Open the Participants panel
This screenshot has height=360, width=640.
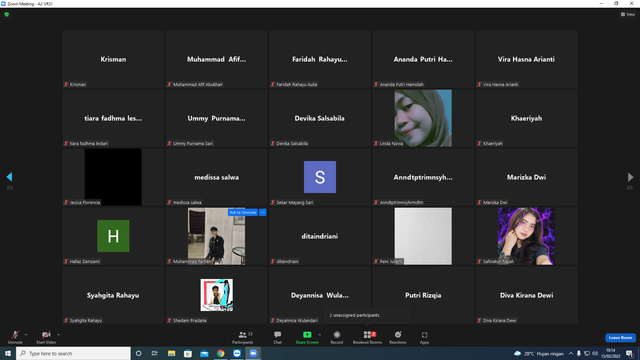click(x=243, y=337)
